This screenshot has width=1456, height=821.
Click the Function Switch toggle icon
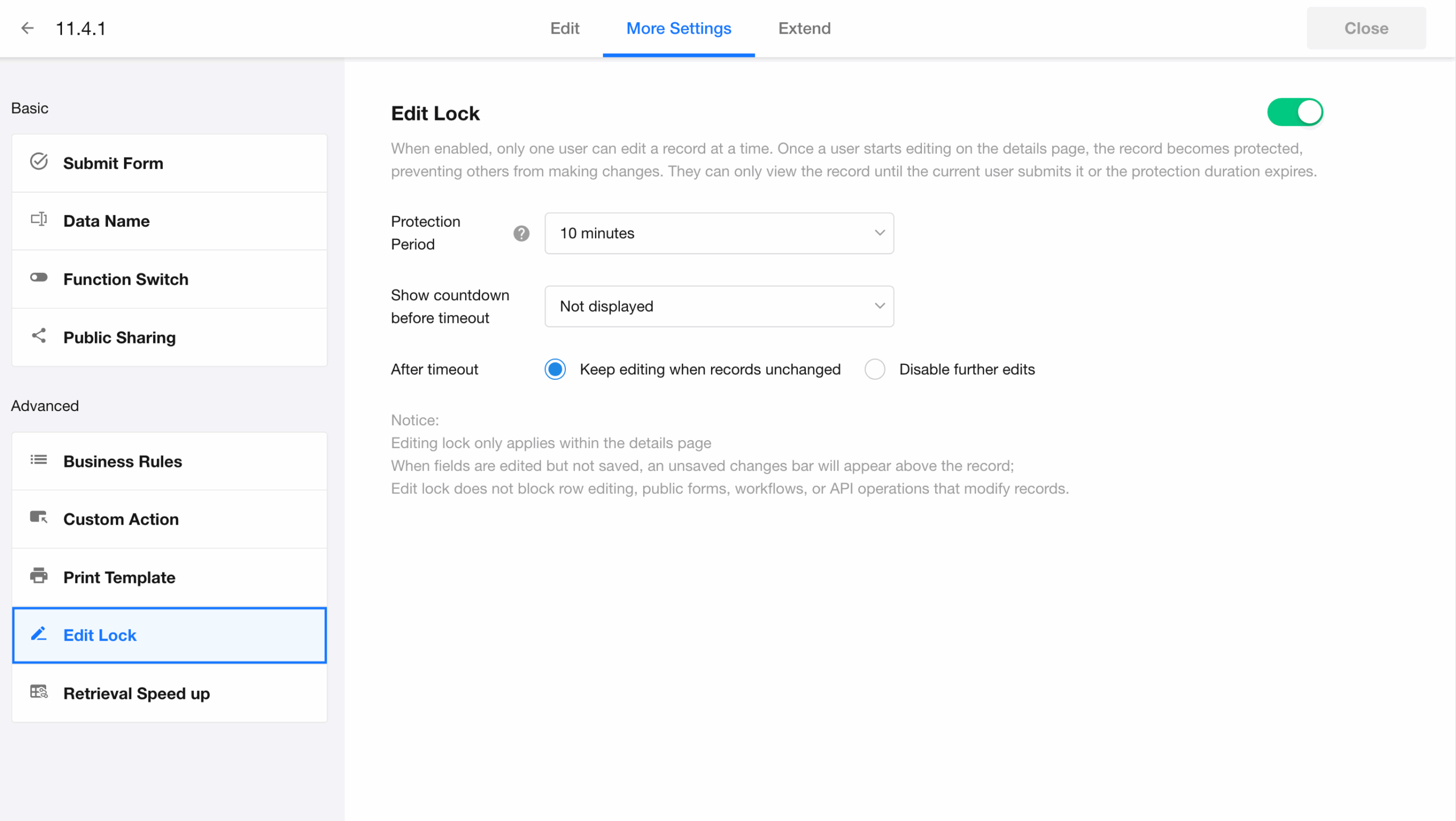pyautogui.click(x=39, y=277)
